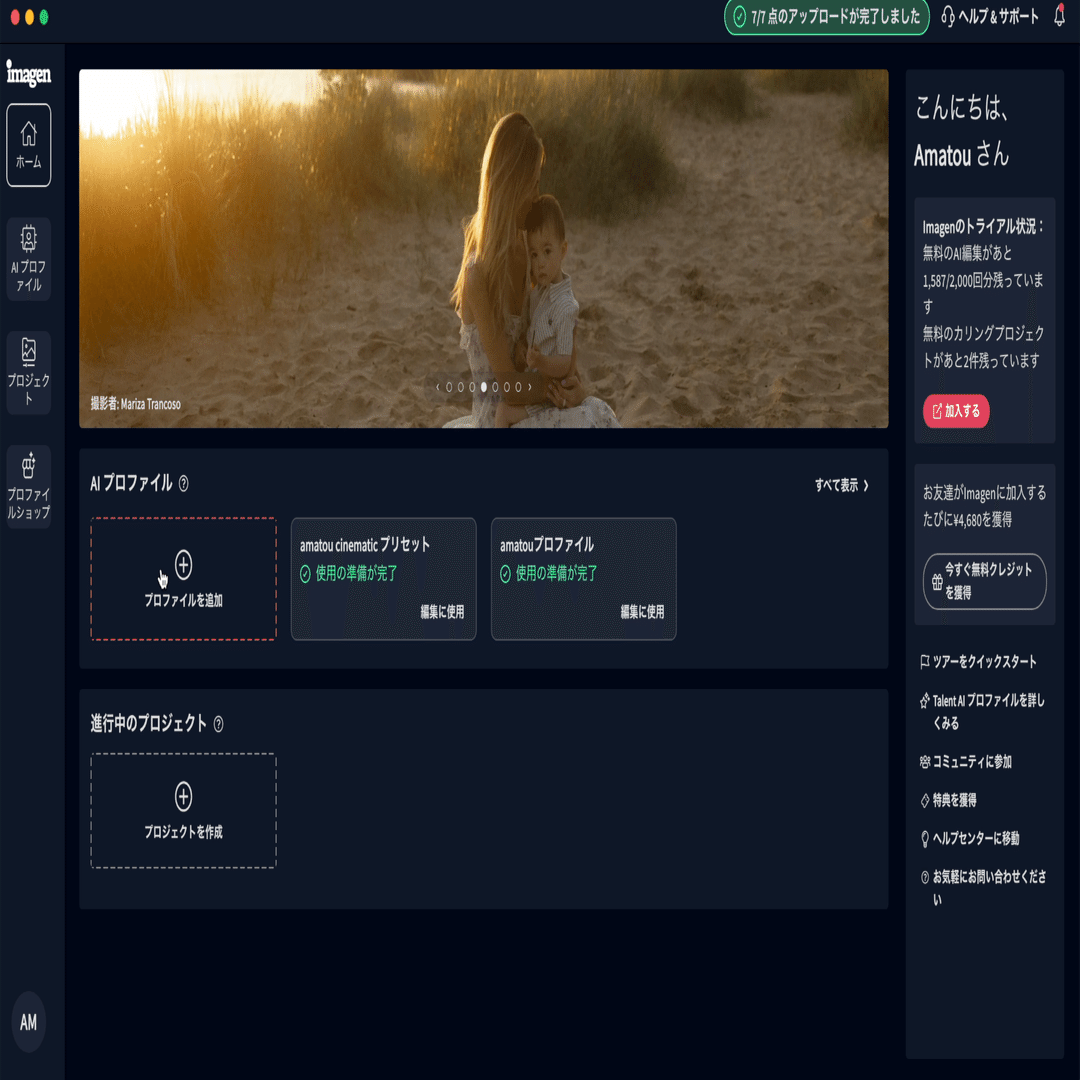Open the ホーム home sidebar item
The image size is (1080, 1080).
coord(28,145)
